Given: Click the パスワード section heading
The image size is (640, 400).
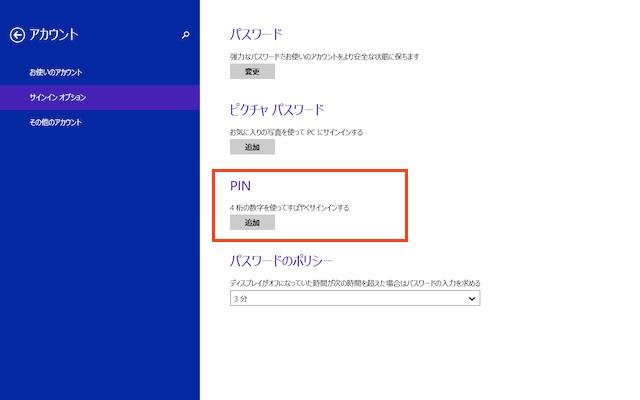Looking at the screenshot, I should pos(256,34).
